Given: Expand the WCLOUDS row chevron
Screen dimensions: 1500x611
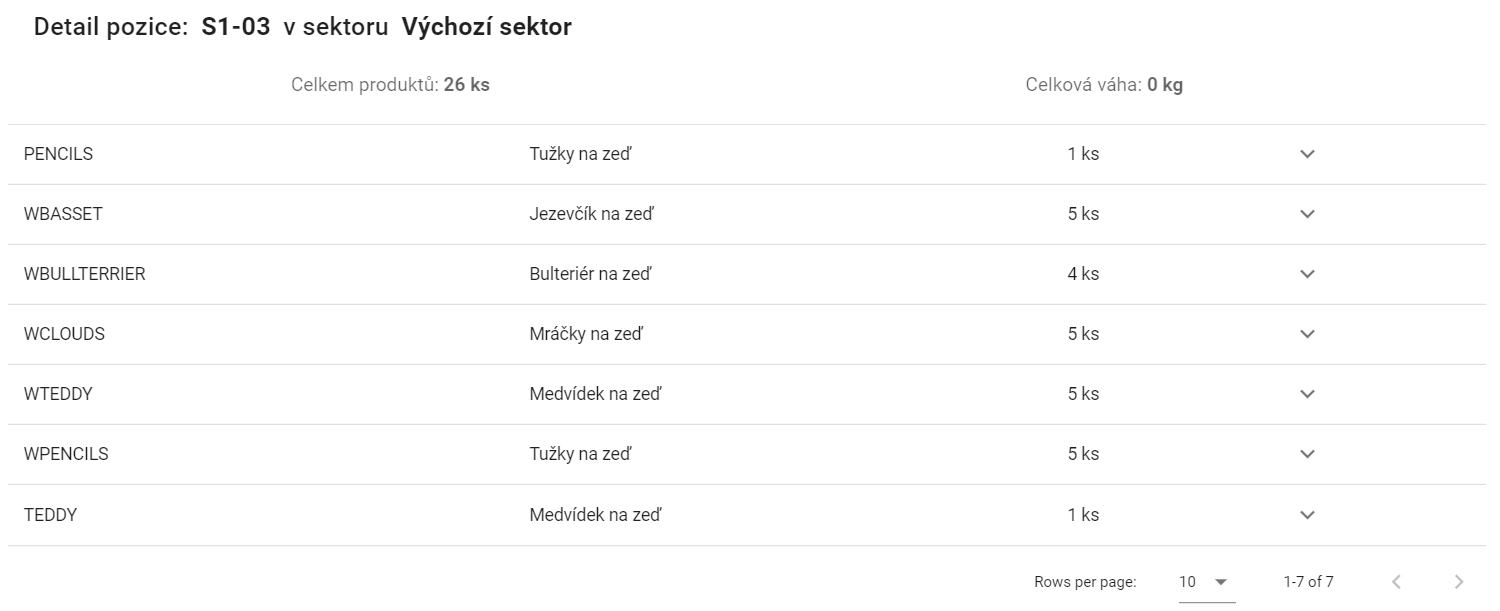Looking at the screenshot, I should click(1306, 334).
